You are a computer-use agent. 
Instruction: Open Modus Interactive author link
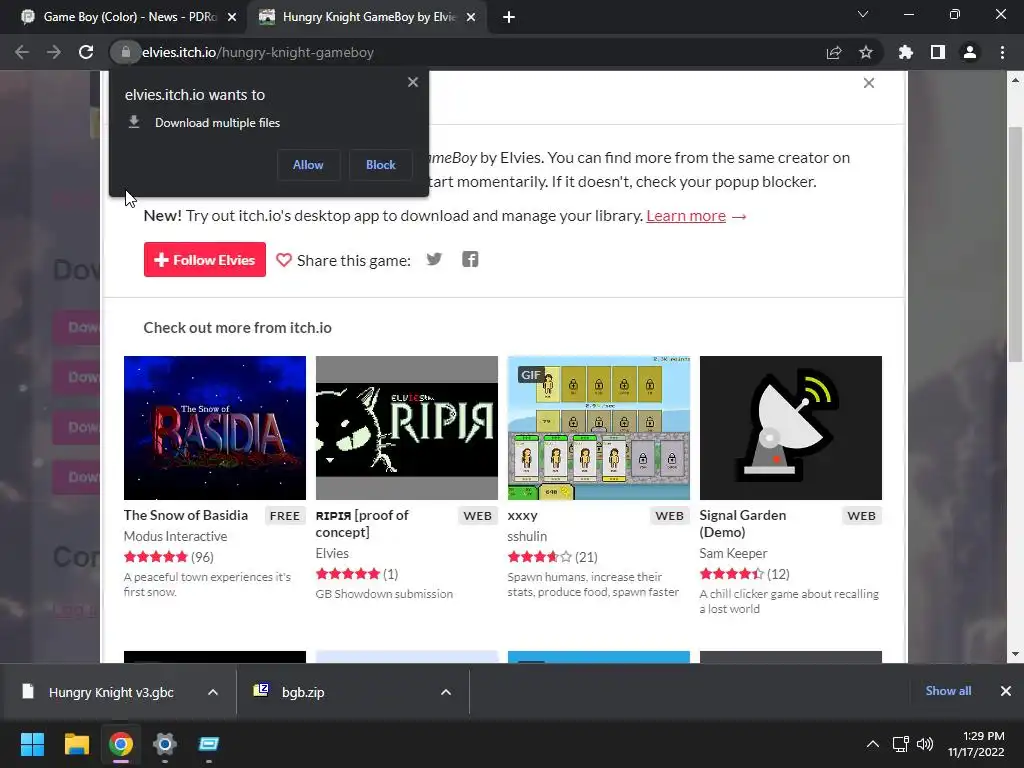[x=176, y=536]
